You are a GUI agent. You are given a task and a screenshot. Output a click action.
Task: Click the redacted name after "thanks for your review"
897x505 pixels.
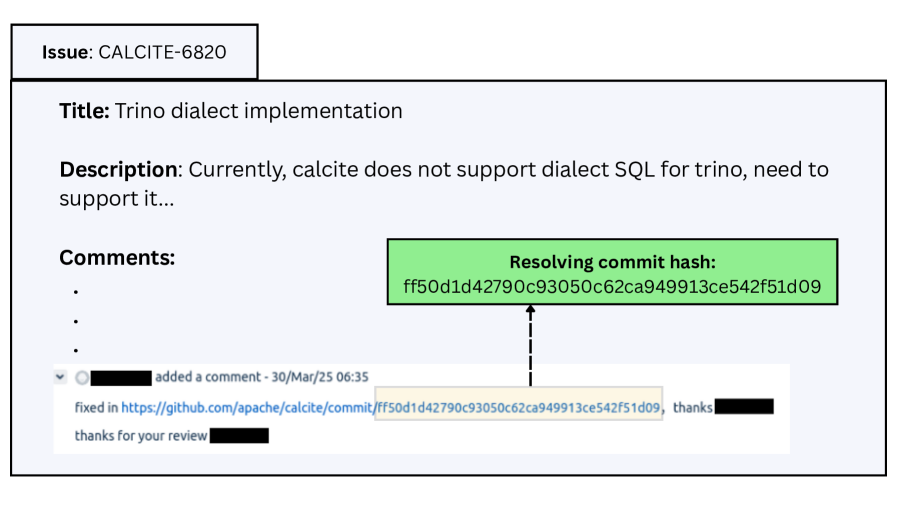[x=240, y=436]
